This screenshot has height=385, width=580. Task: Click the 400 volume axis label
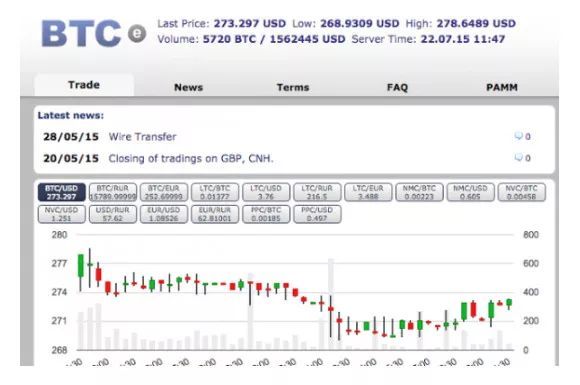(531, 292)
